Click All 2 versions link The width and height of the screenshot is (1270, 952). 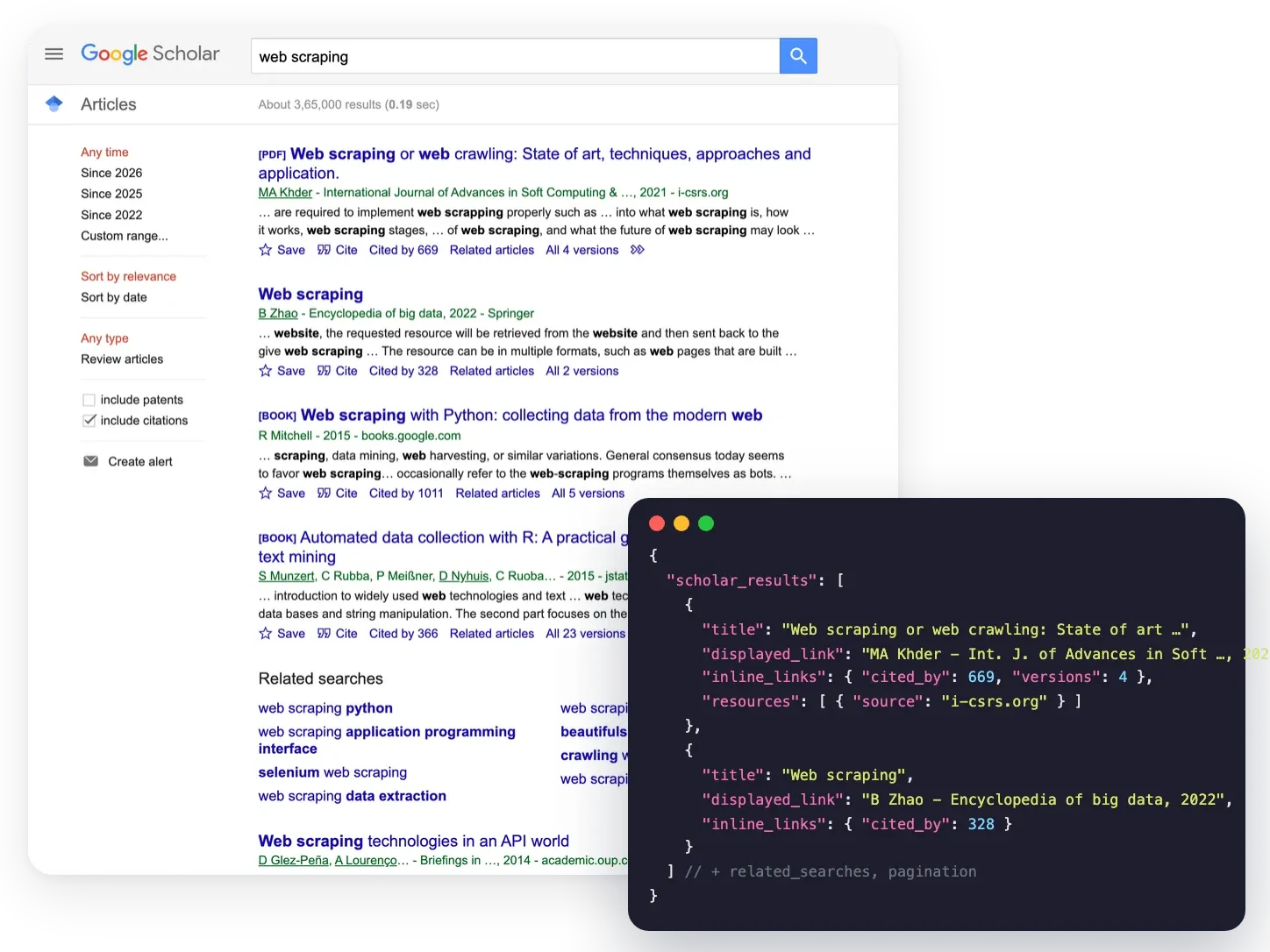[x=582, y=371]
